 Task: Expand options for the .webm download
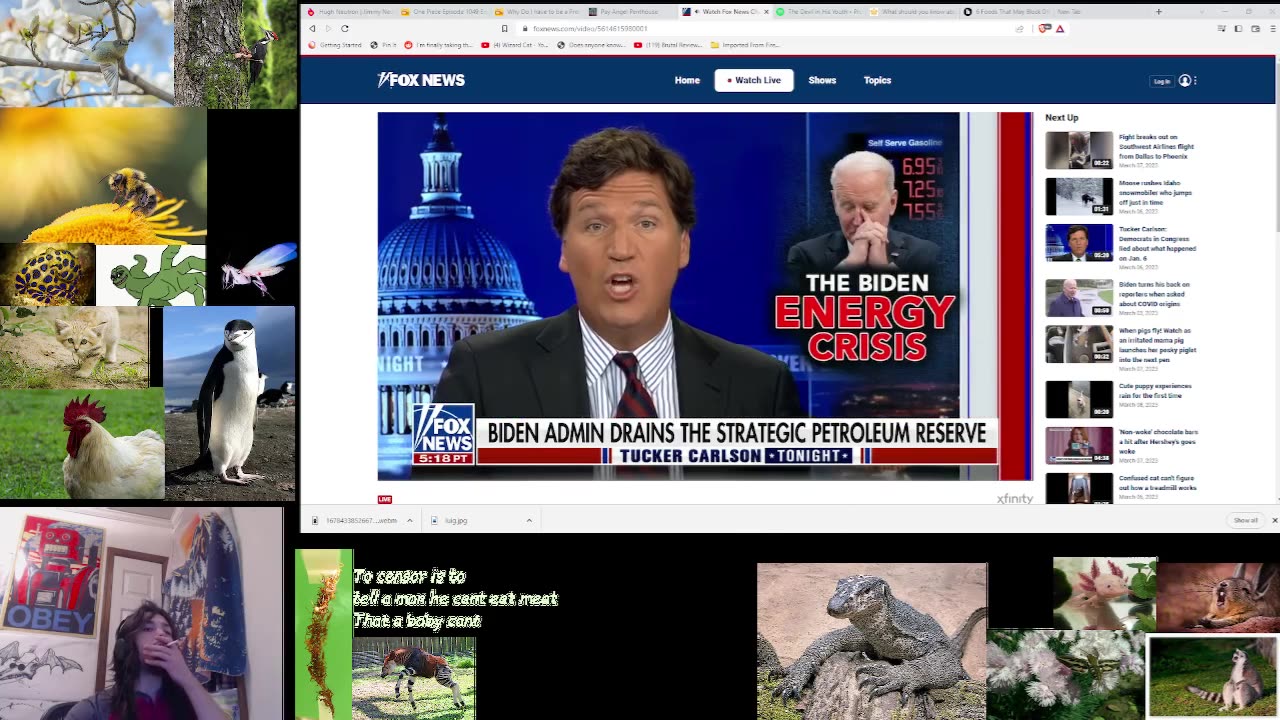(409, 520)
